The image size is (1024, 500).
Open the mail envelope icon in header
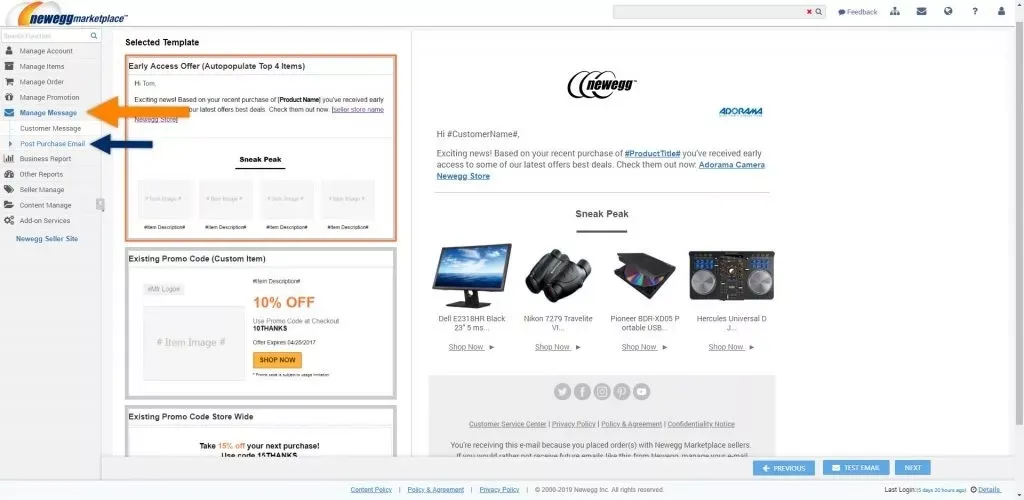coord(921,12)
